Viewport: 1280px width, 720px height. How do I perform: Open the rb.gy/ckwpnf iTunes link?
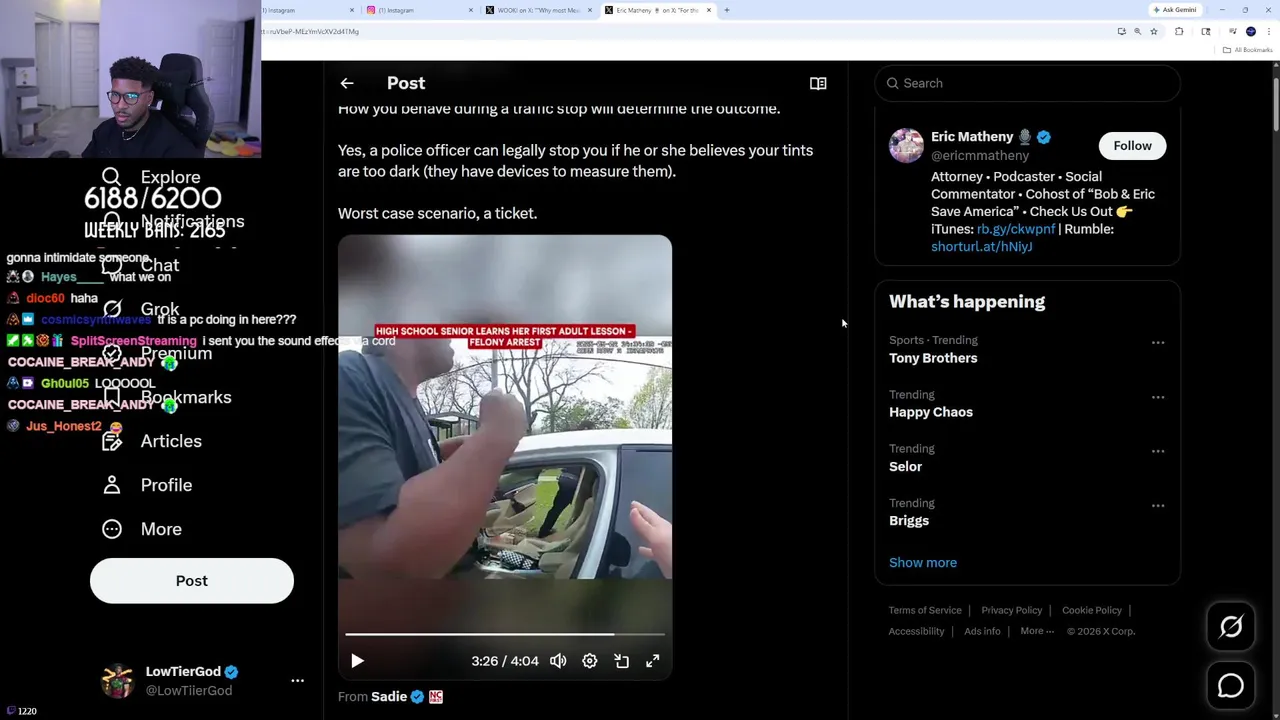click(x=1016, y=229)
